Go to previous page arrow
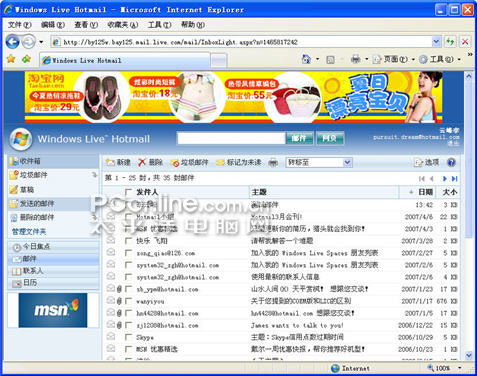 coord(432,179)
